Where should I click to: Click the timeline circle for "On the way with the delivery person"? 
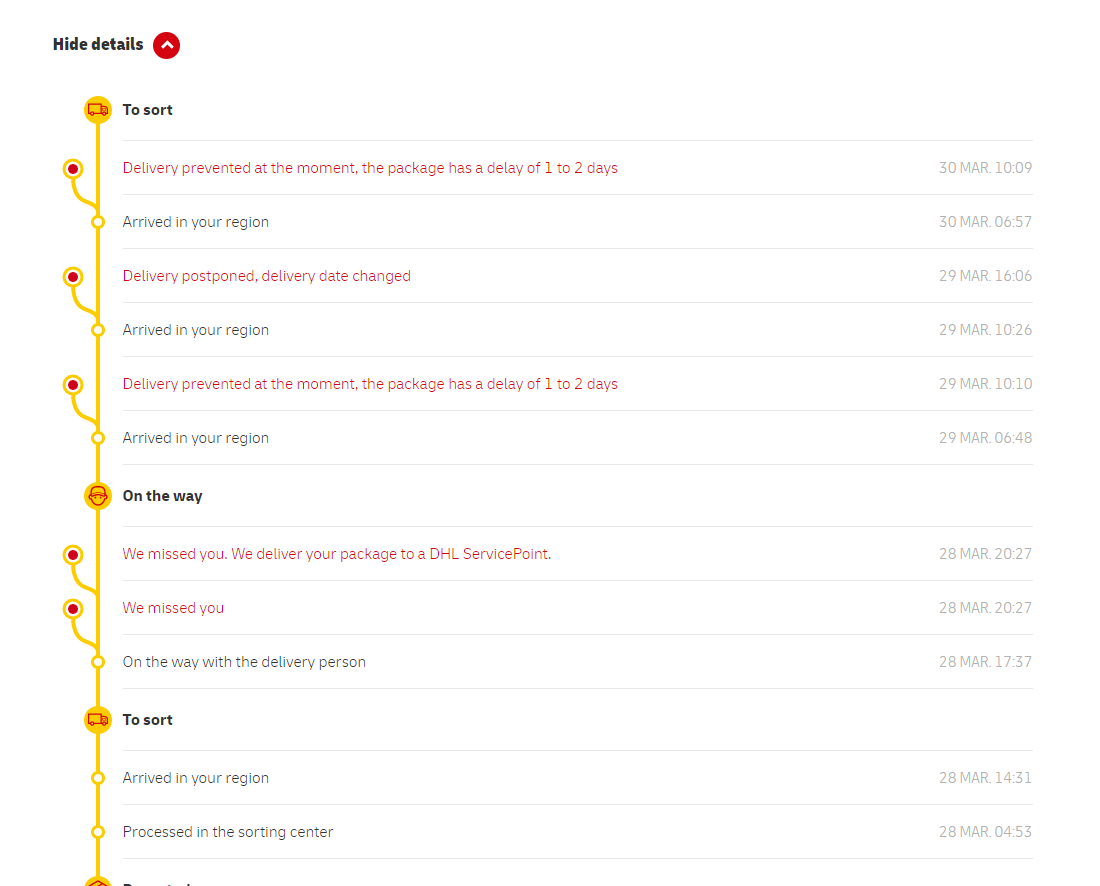tap(98, 662)
